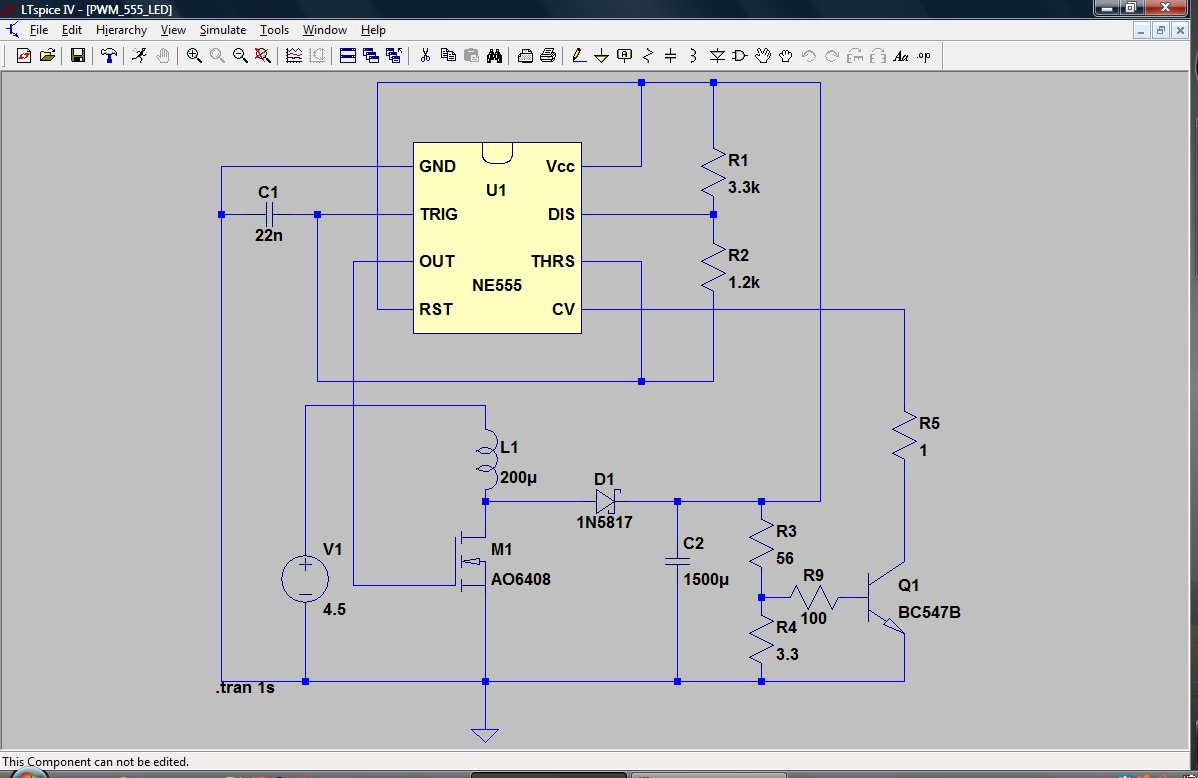The image size is (1198, 778).
Task: Click the M1 MOSFET symbol
Action: click(471, 562)
